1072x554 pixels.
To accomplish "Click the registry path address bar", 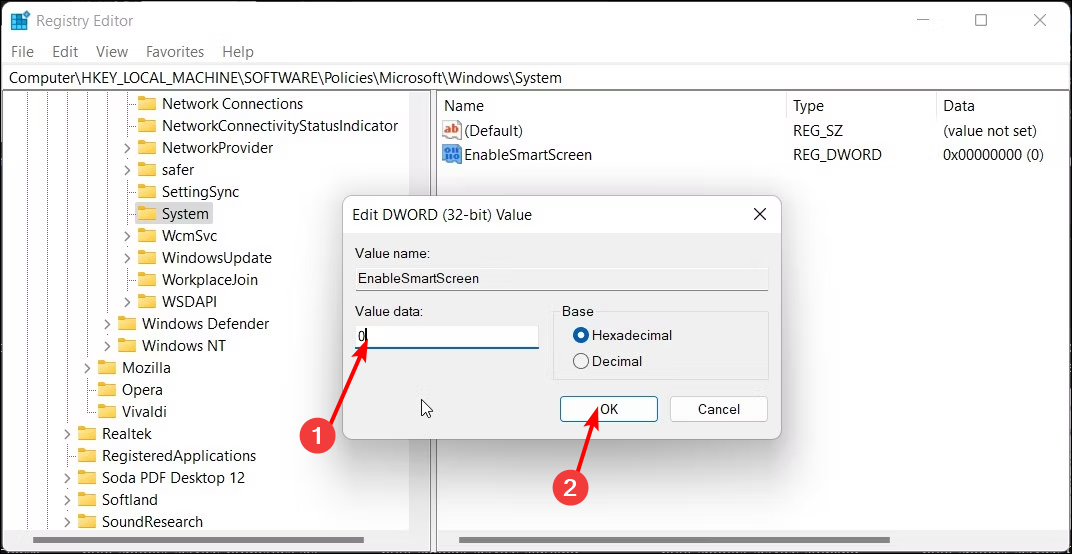I will pyautogui.click(x=536, y=78).
